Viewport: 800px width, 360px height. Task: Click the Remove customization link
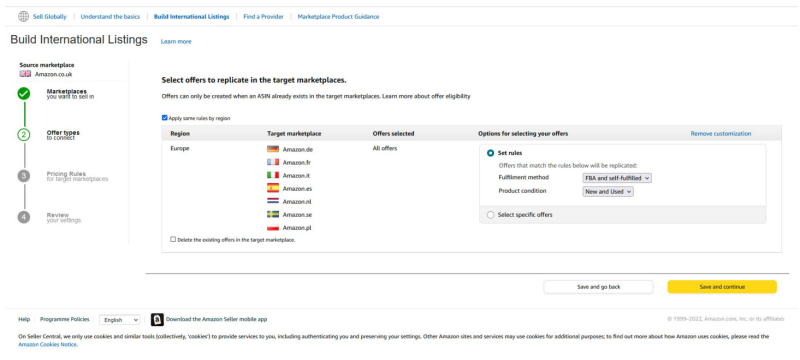(721, 134)
